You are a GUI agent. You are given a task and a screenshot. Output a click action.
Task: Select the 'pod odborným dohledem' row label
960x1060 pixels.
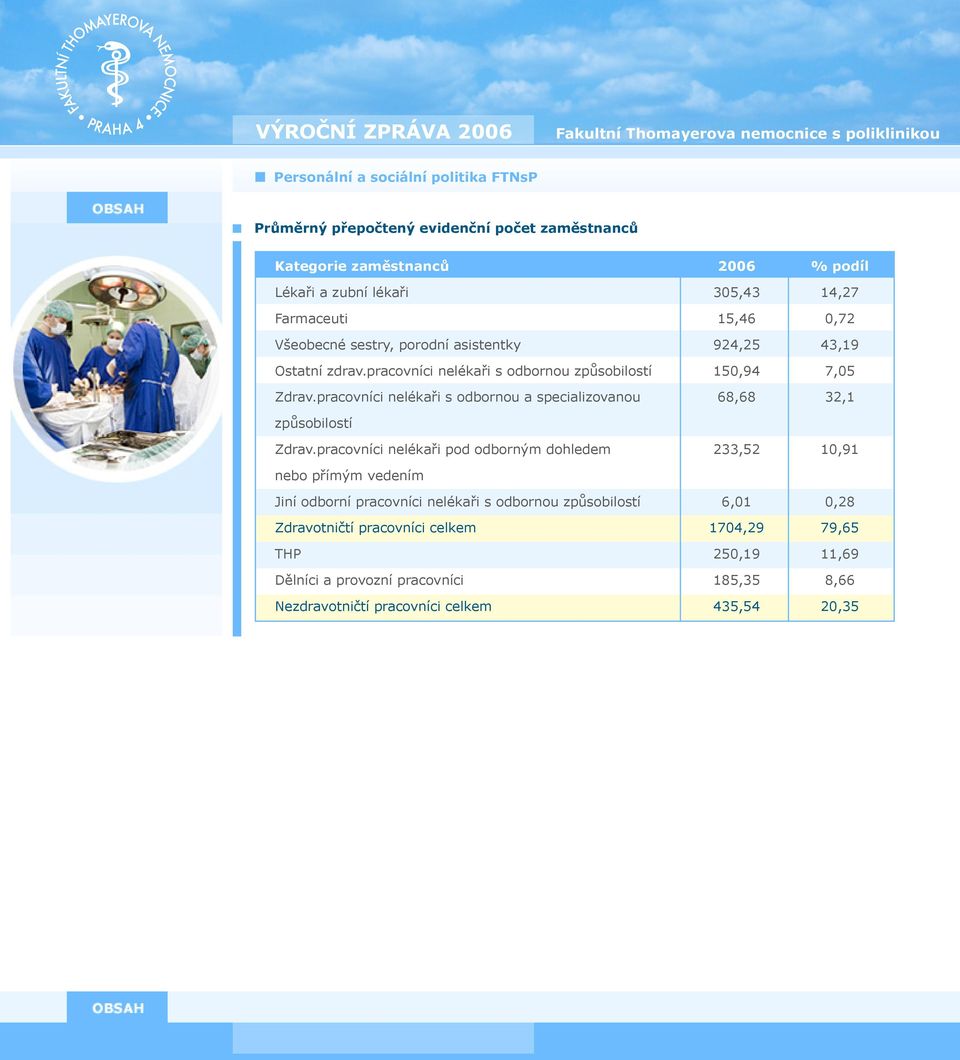point(442,462)
